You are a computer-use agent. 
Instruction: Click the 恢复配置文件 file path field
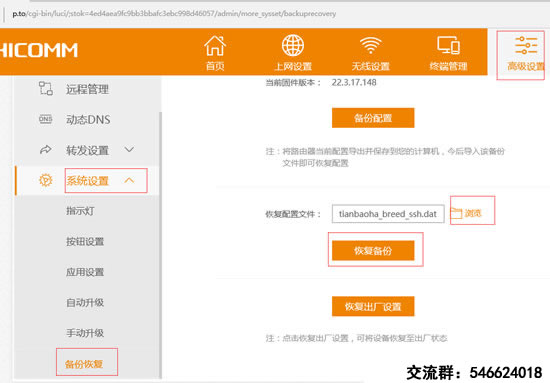pyautogui.click(x=388, y=214)
